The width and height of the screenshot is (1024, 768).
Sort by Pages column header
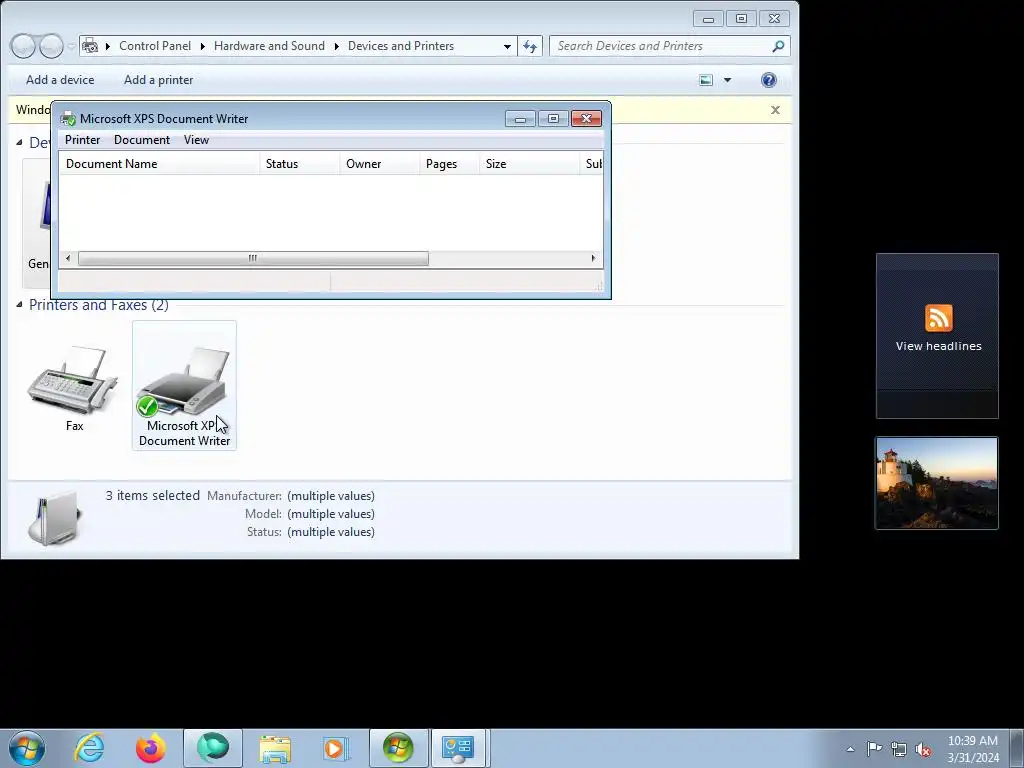(x=449, y=164)
